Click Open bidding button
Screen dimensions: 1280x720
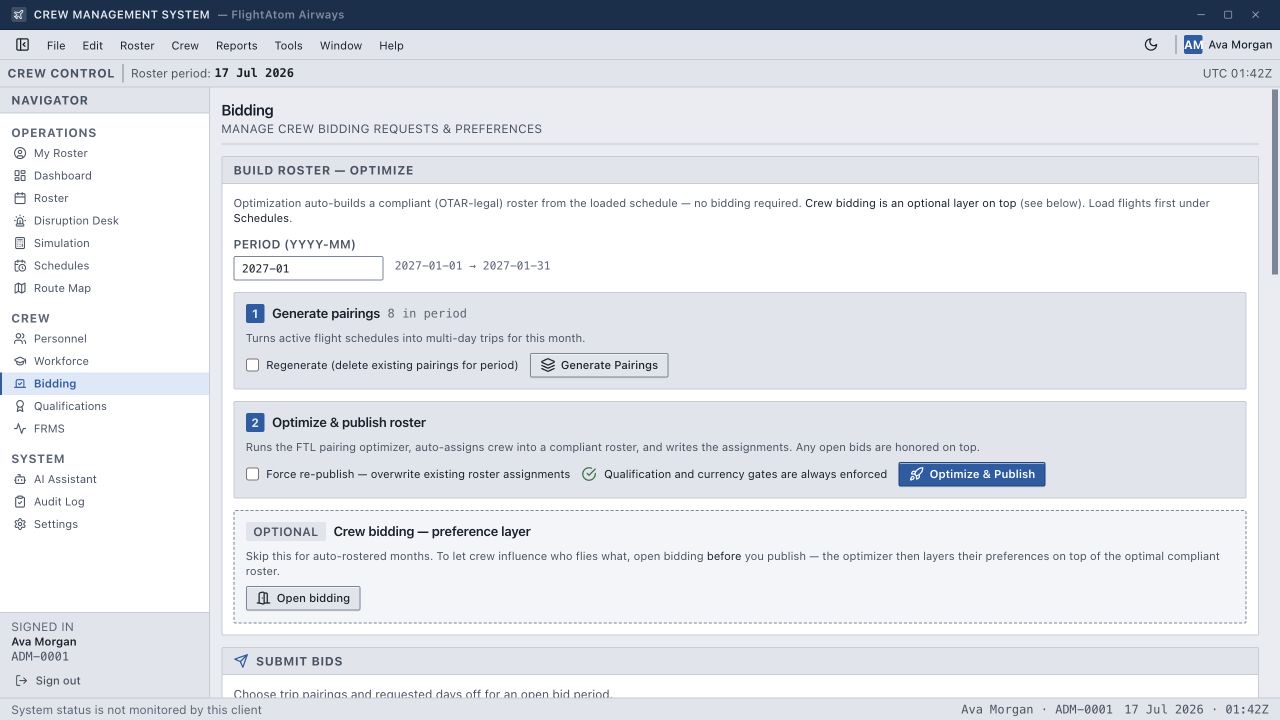tap(303, 598)
